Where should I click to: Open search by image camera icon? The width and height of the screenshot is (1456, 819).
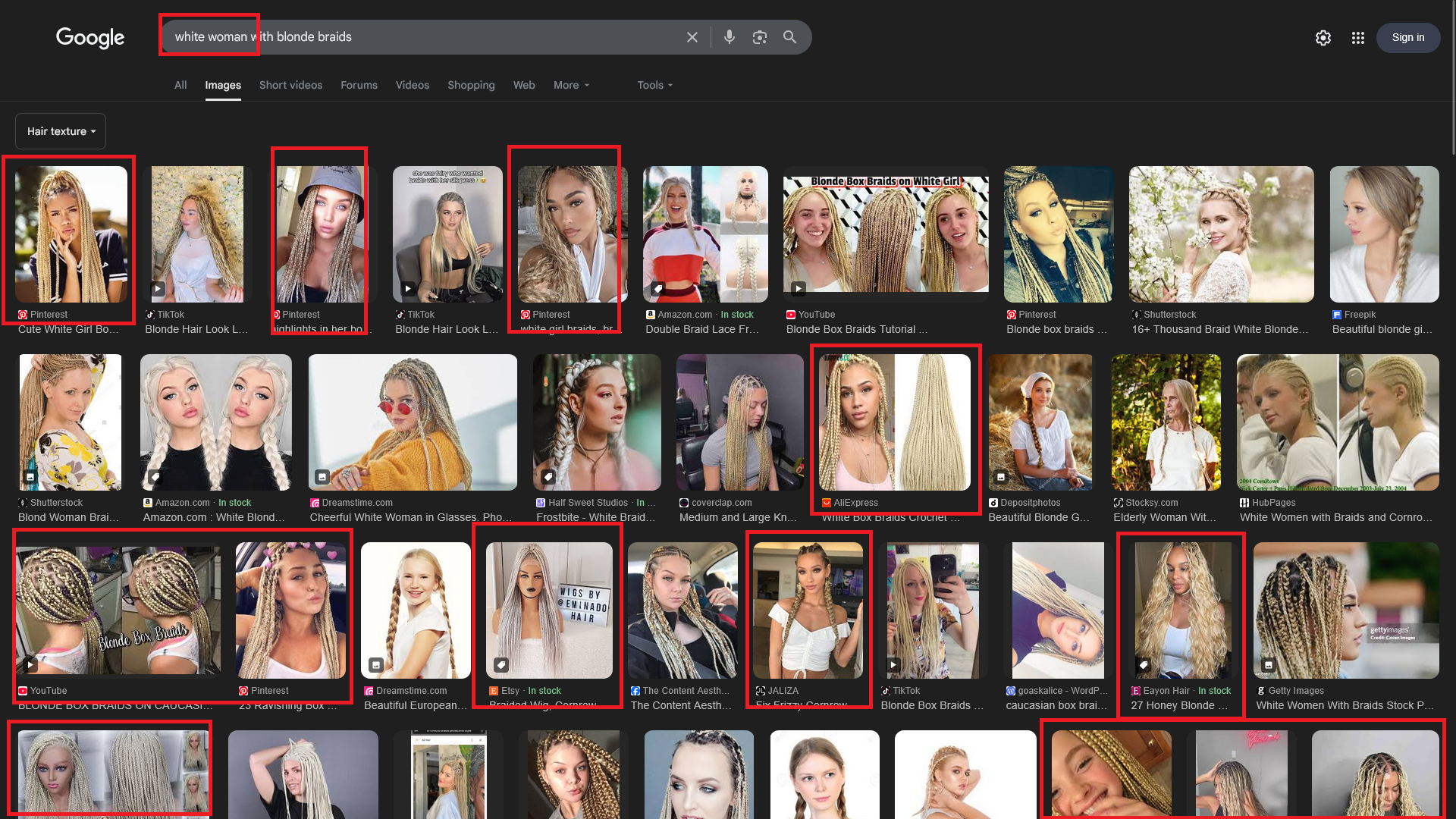(759, 37)
